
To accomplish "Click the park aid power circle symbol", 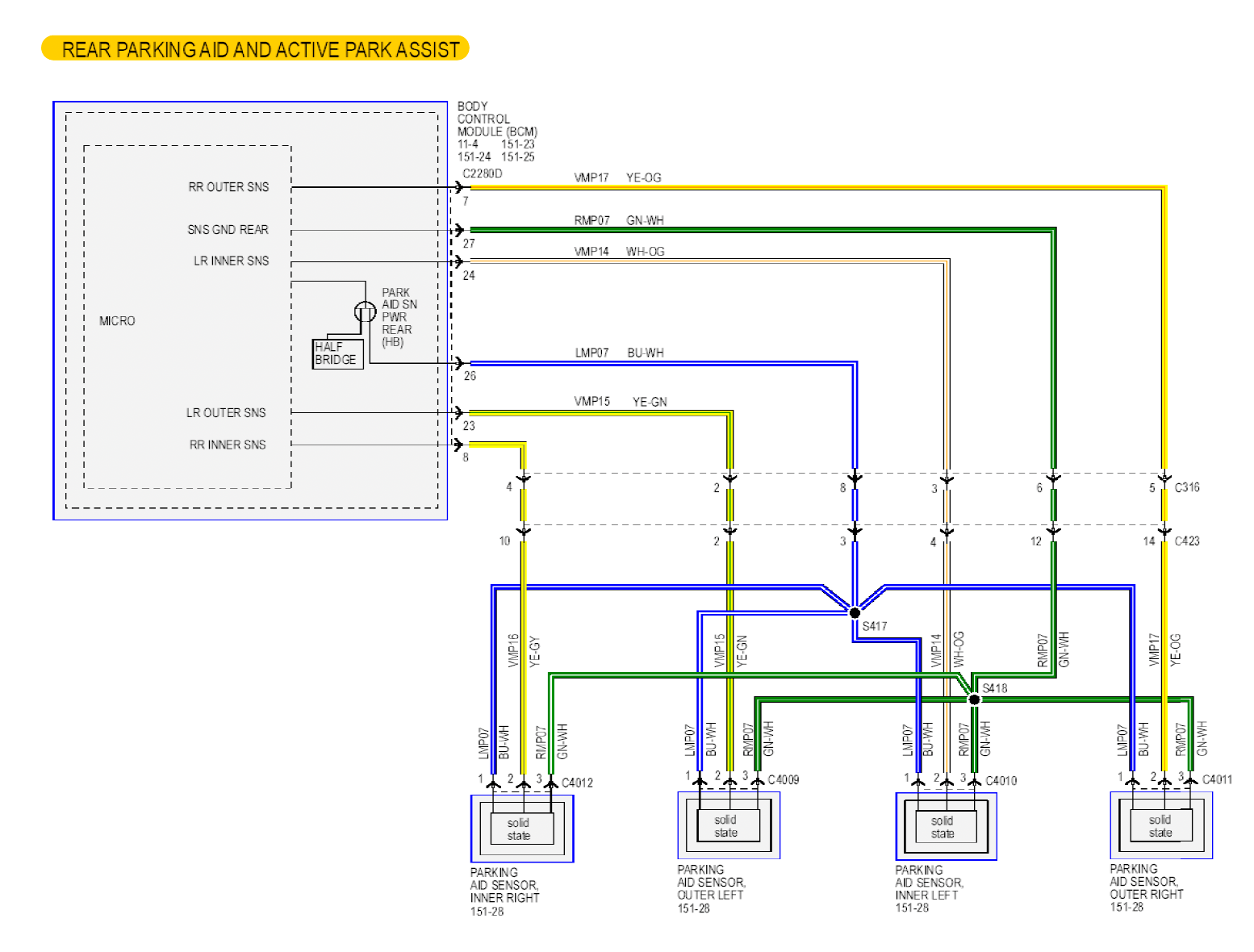I will point(365,311).
